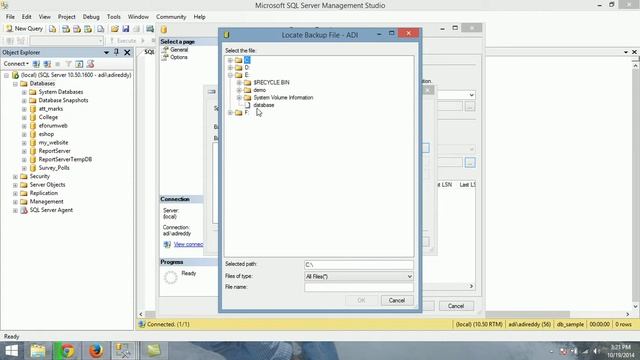Open the Debug menu
The width and height of the screenshot is (640, 360).
pyautogui.click(x=91, y=17)
